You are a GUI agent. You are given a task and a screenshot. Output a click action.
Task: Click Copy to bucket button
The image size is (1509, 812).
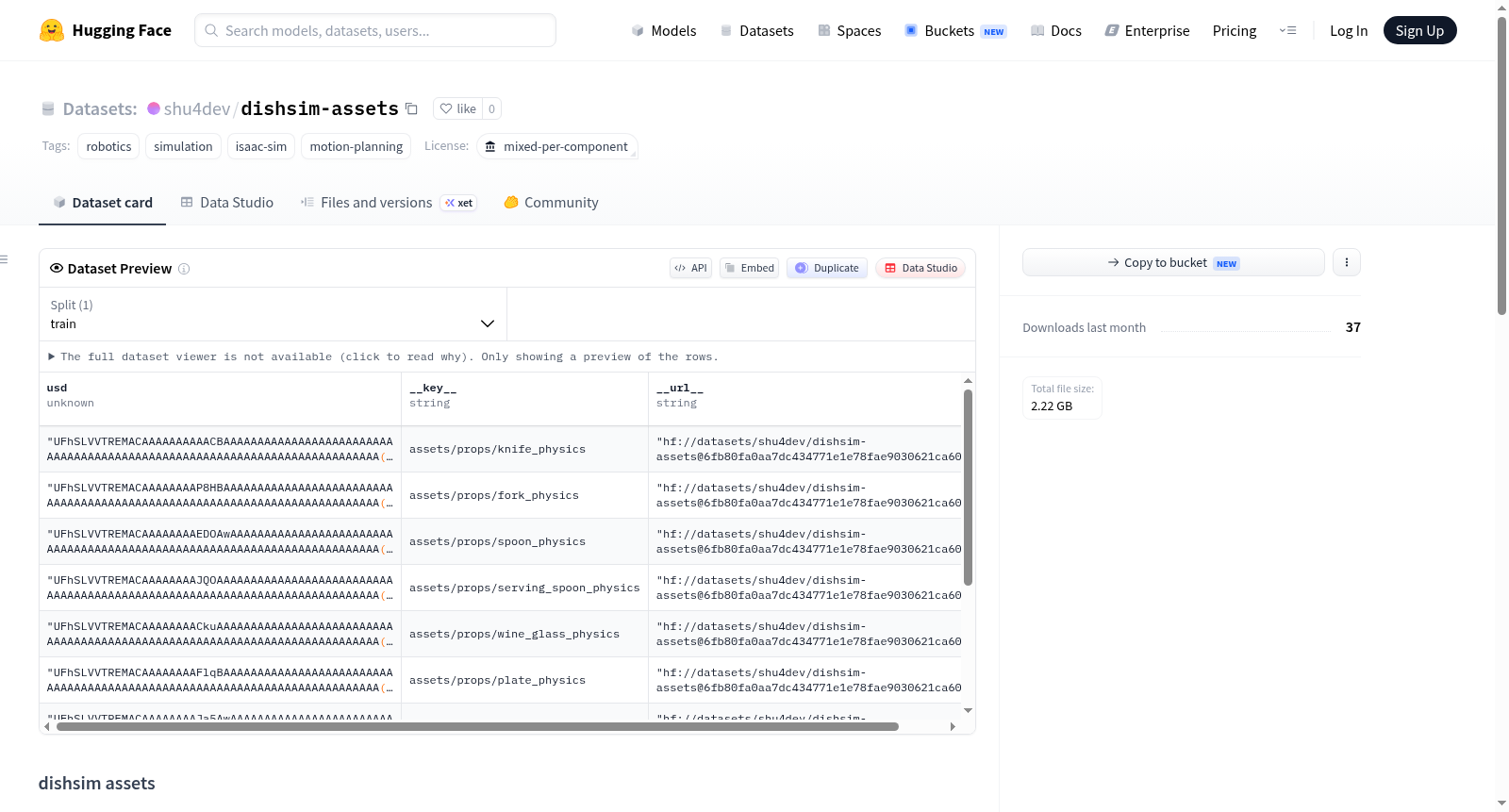click(x=1173, y=262)
